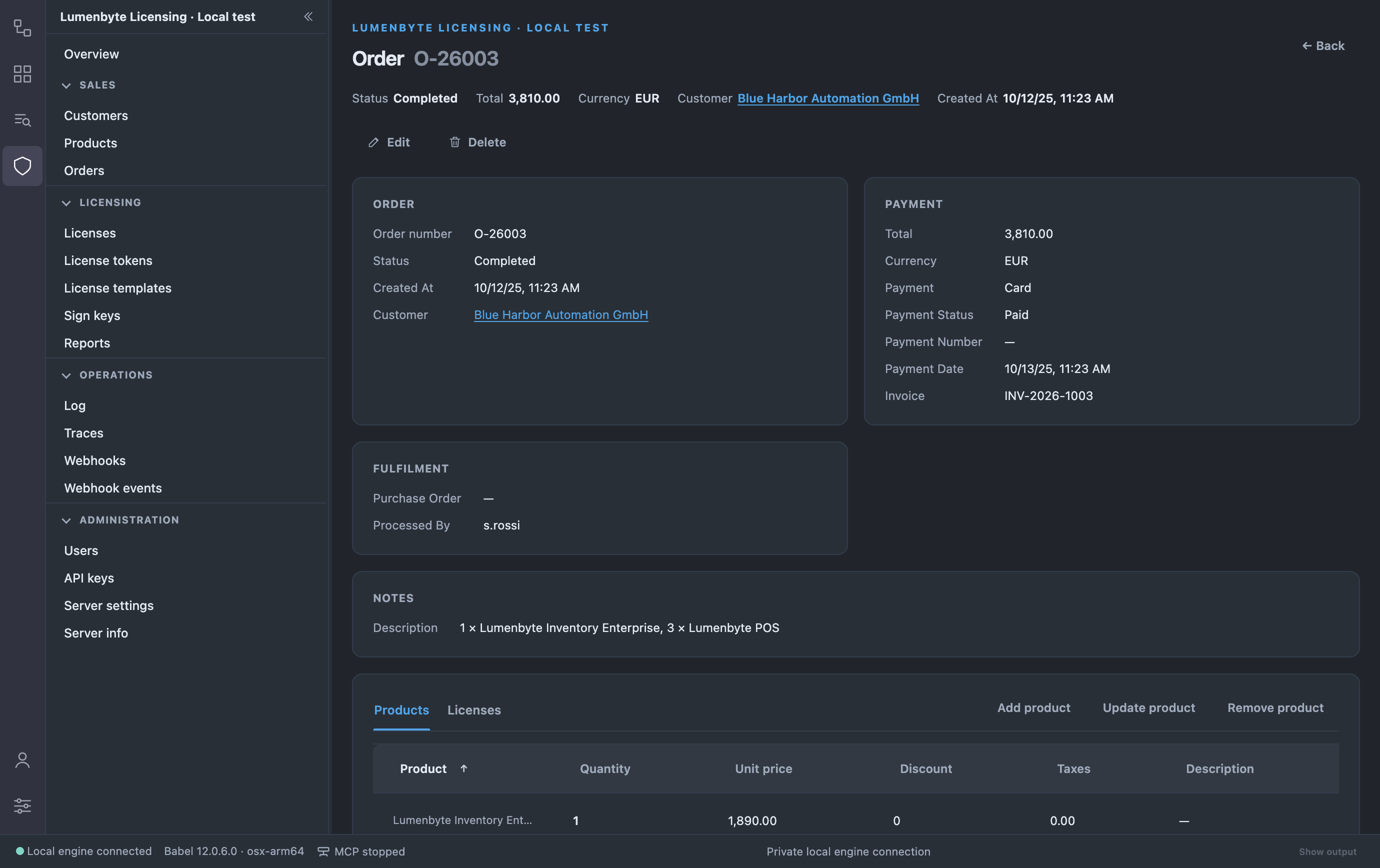This screenshot has height=868, width=1380.
Task: Collapse the LICENSING section chevron
Action: point(66,203)
